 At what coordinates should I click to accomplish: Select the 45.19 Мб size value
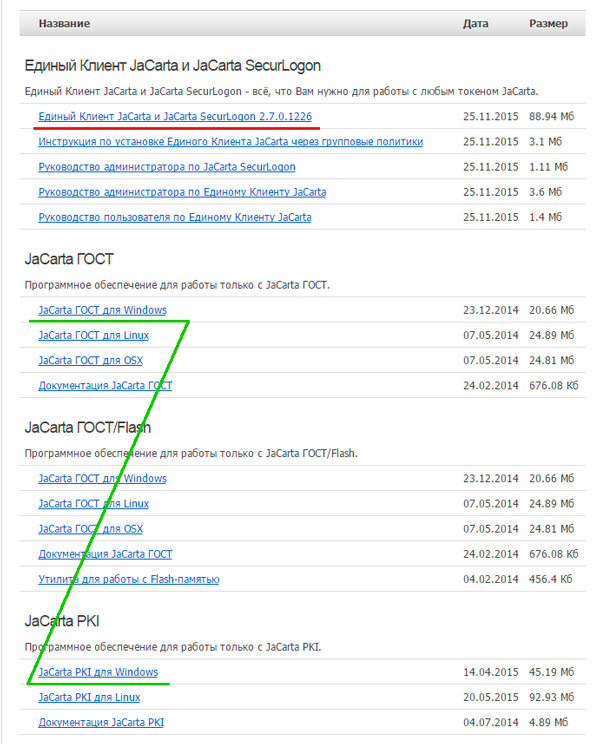click(552, 672)
